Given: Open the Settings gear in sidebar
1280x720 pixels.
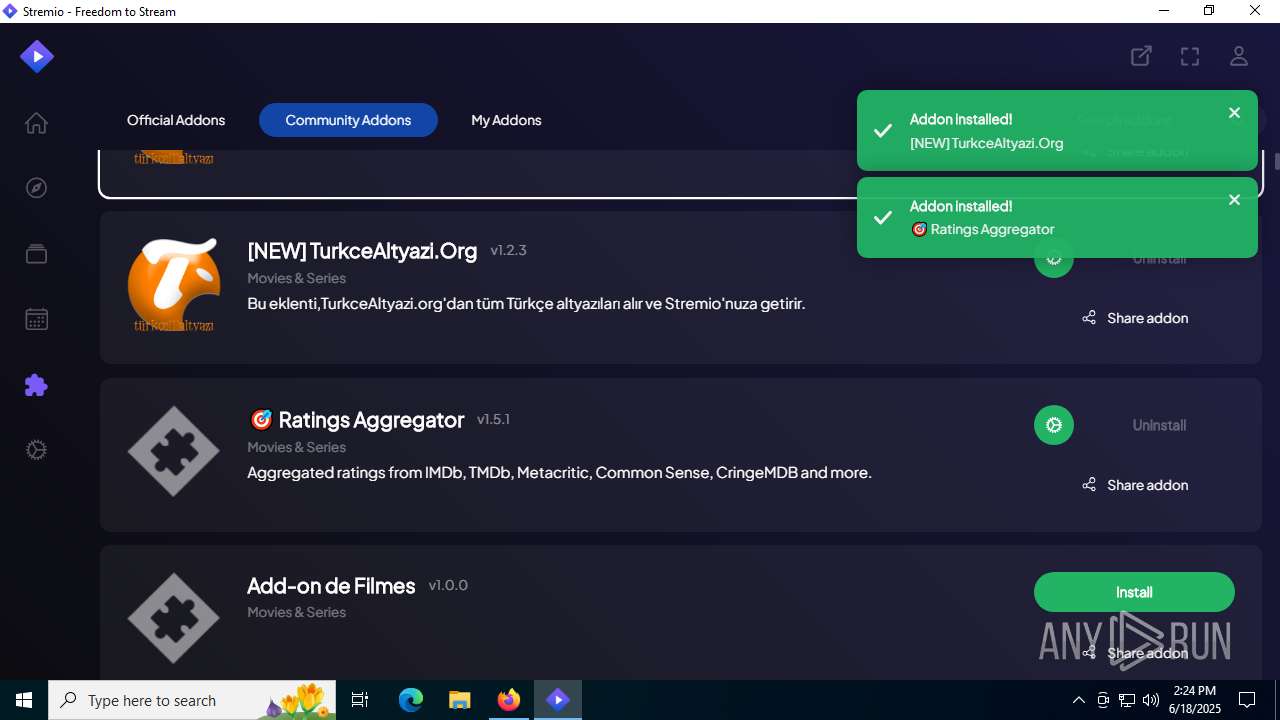Looking at the screenshot, I should pyautogui.click(x=36, y=450).
